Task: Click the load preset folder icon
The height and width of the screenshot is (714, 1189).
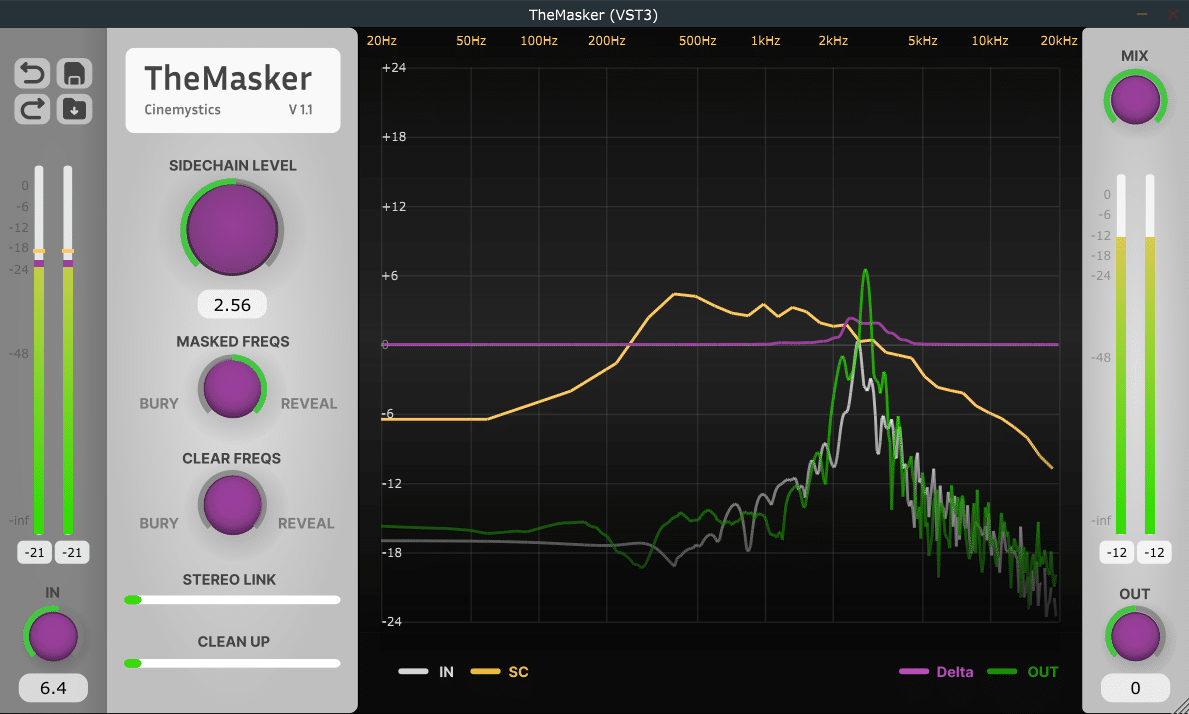Action: (74, 109)
